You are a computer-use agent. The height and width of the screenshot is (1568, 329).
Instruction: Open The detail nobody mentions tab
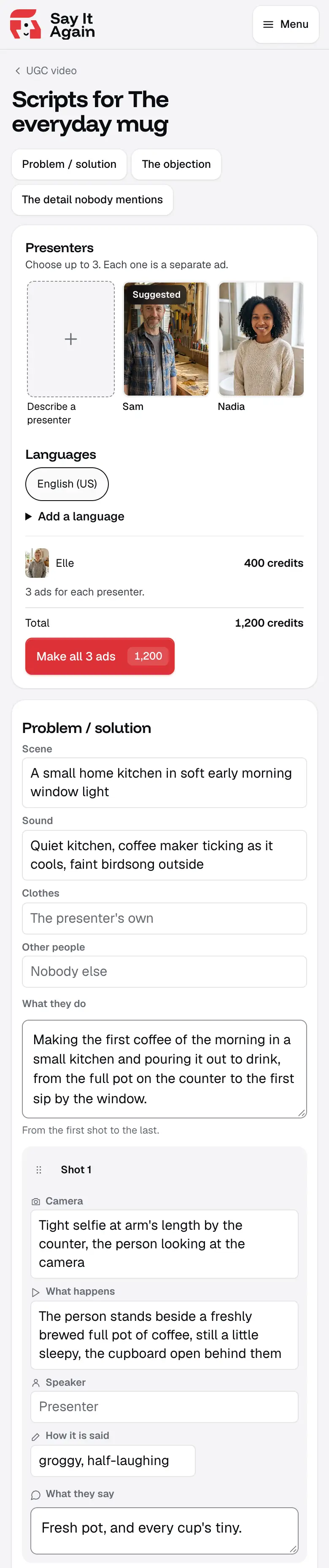point(93,199)
